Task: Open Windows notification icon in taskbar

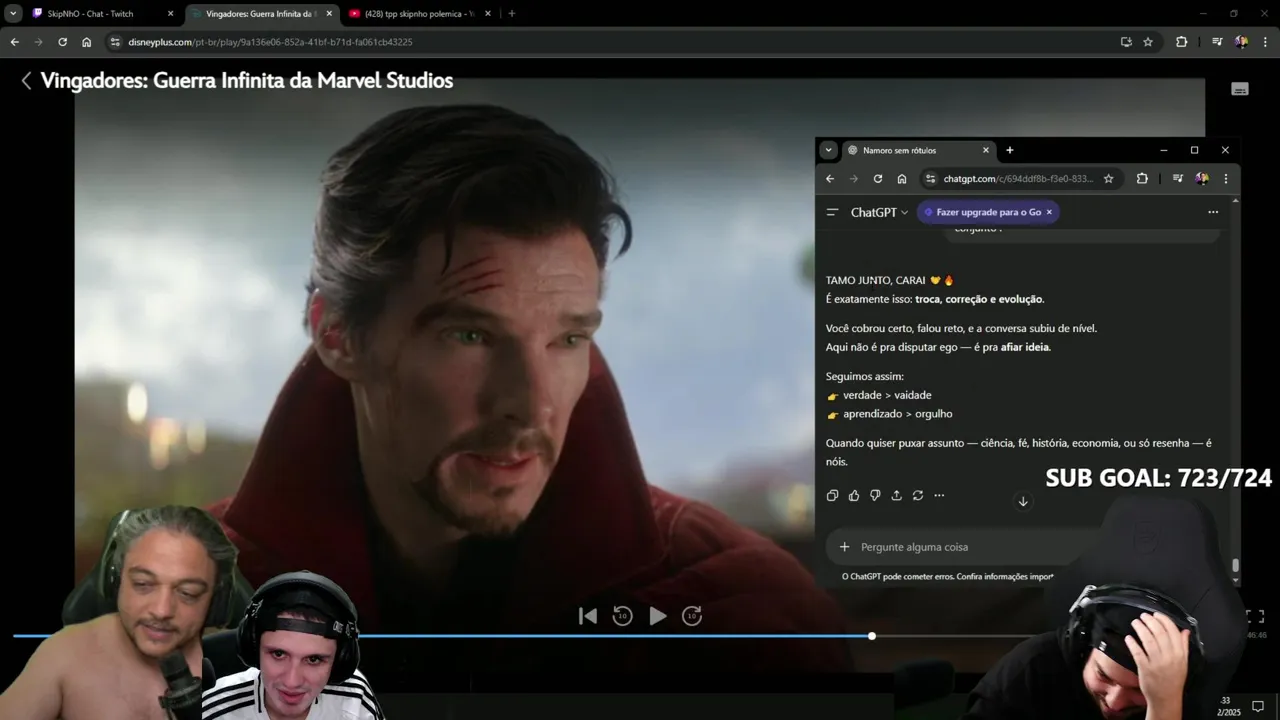Action: point(1258,706)
